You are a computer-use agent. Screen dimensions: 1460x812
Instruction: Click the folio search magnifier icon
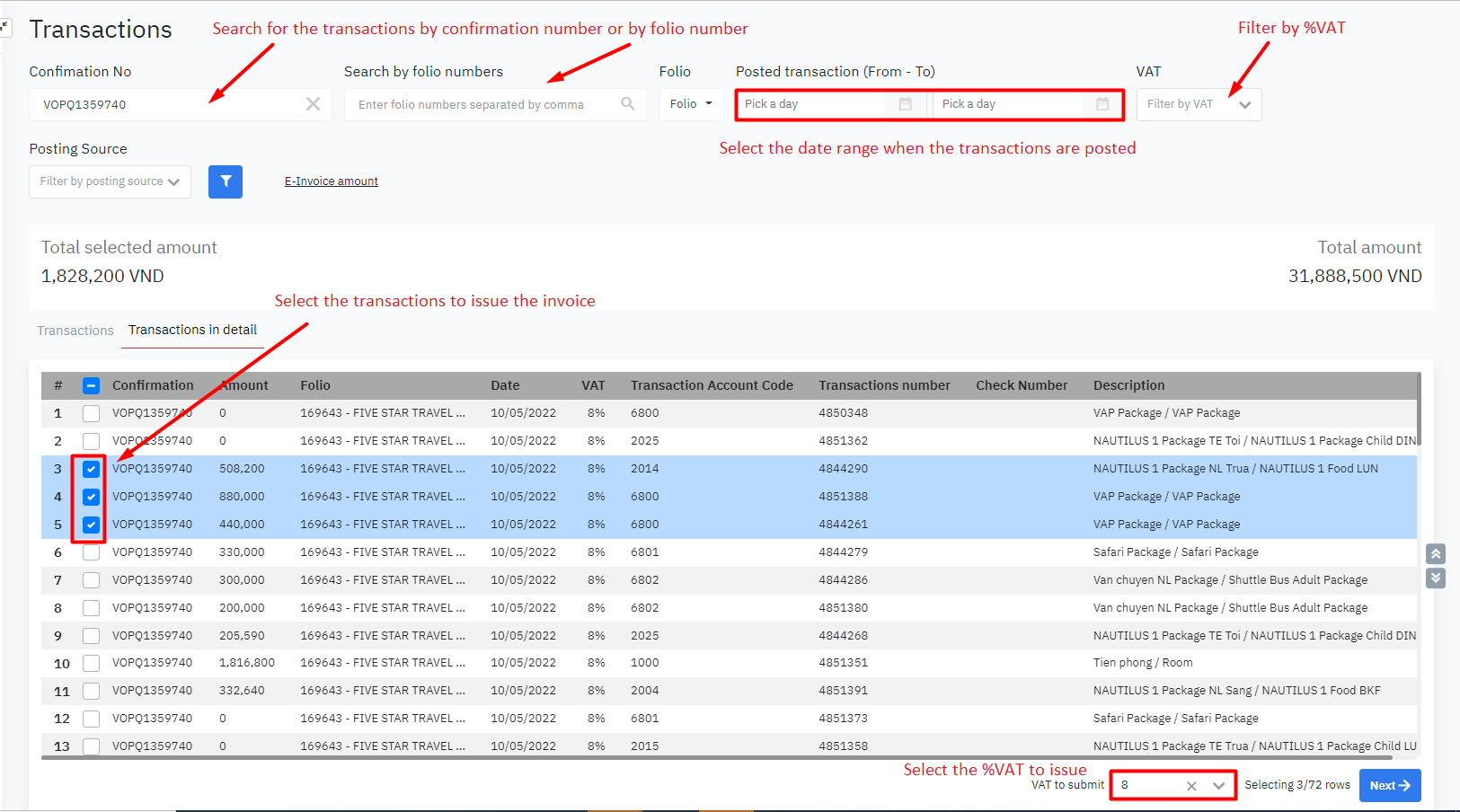pyautogui.click(x=627, y=104)
